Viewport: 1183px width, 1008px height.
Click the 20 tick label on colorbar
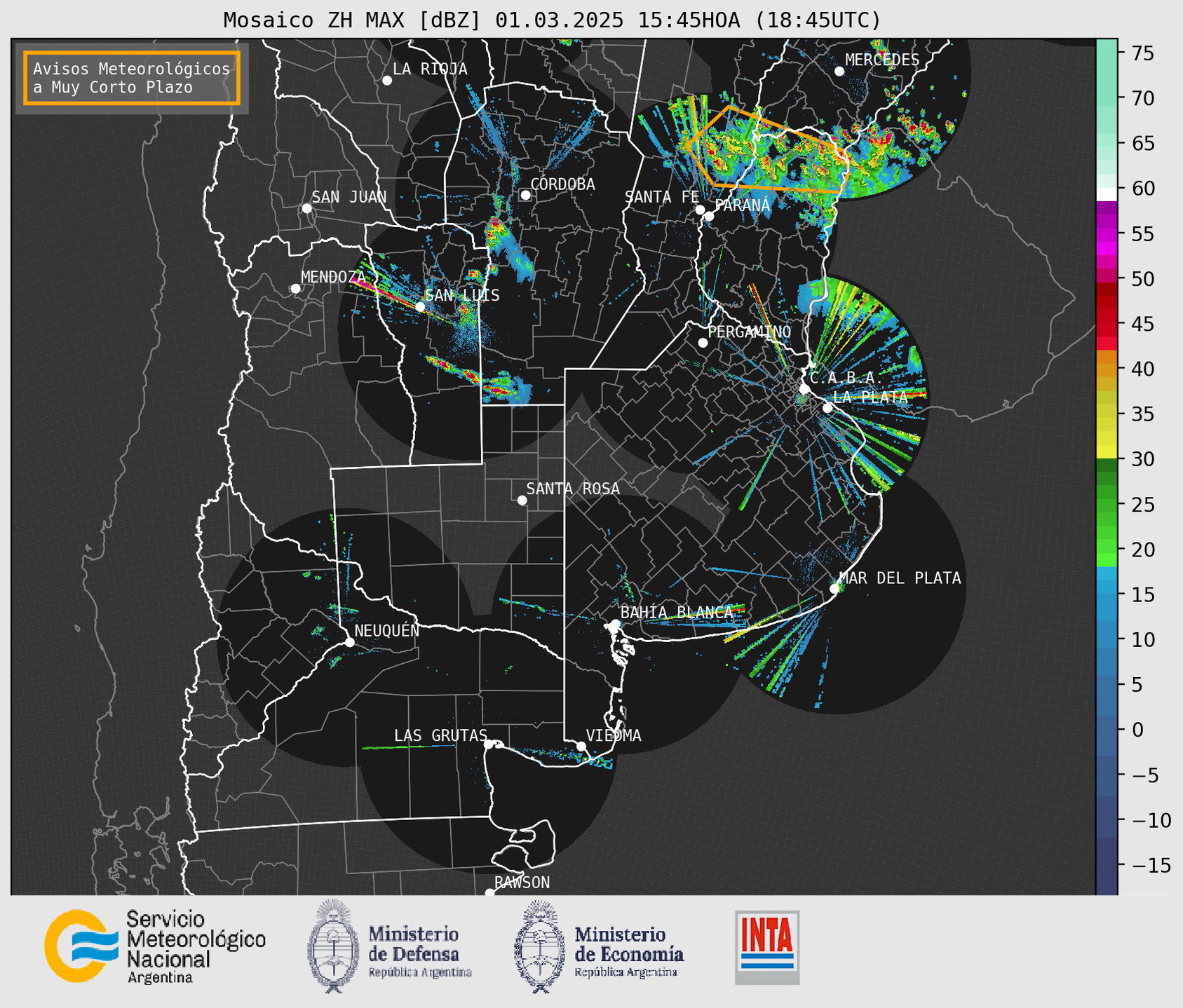(x=1142, y=550)
